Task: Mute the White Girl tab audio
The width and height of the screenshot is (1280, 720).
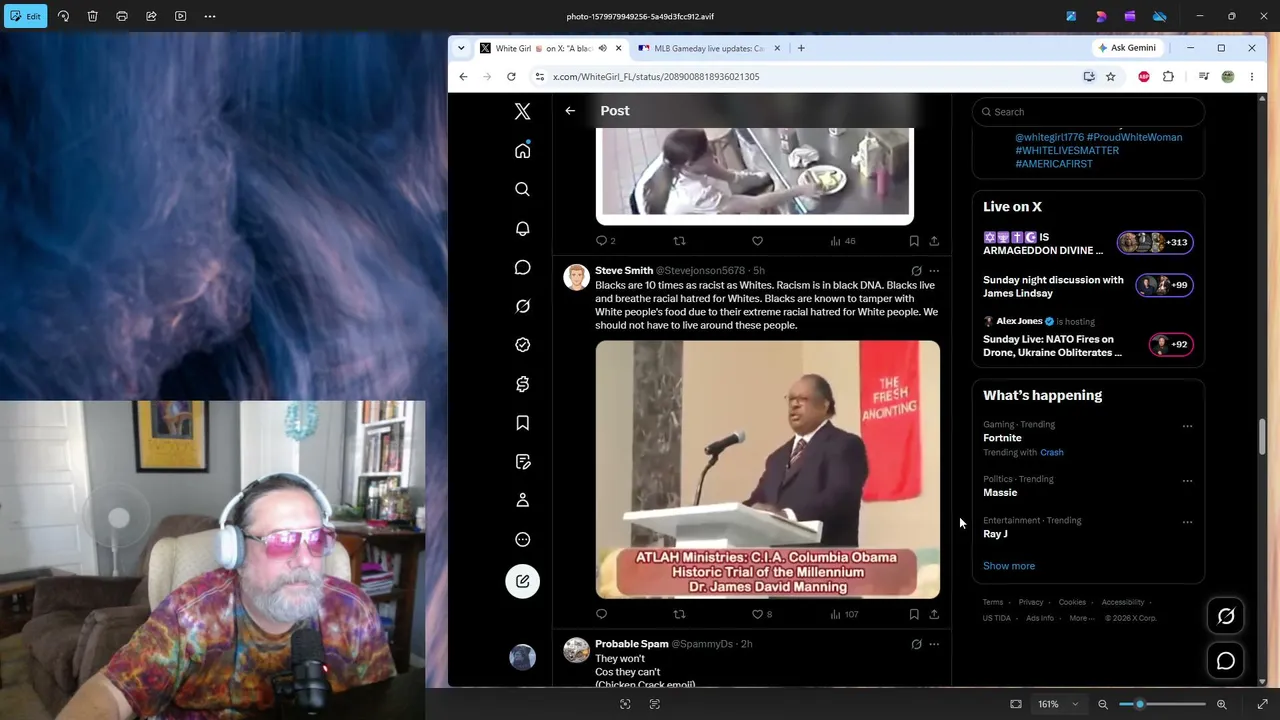Action: pyautogui.click(x=602, y=48)
